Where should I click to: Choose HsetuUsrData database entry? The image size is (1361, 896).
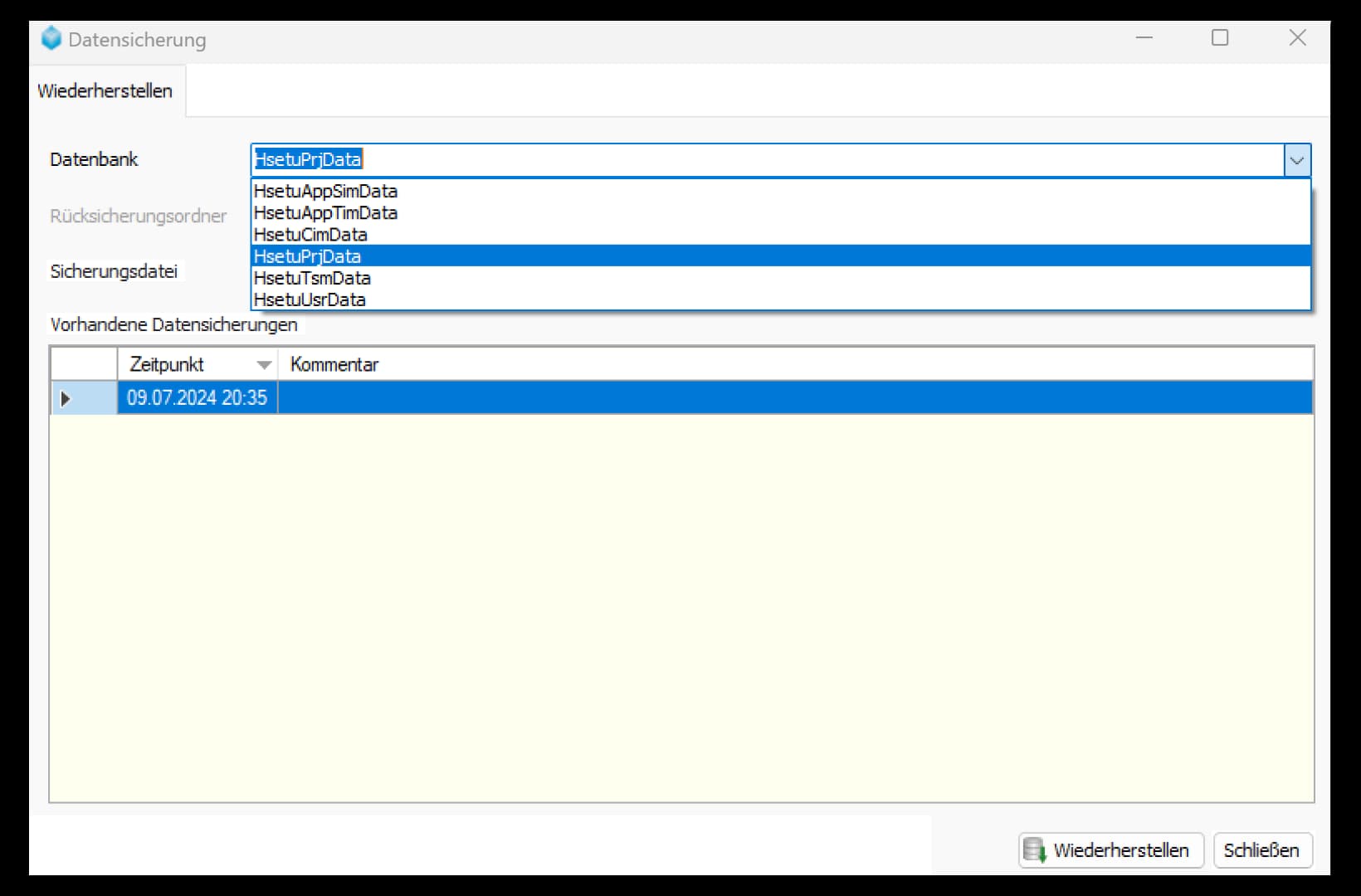click(310, 299)
